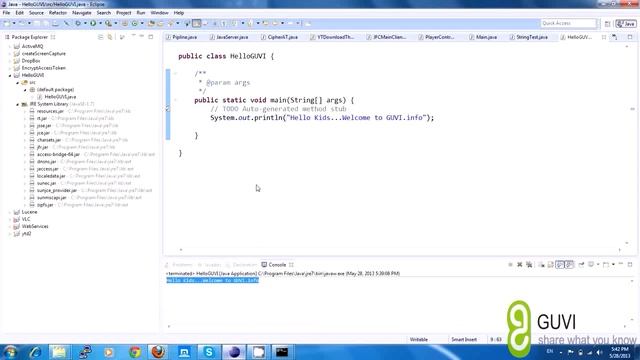Image resolution: width=640 pixels, height=360 pixels.
Task: Toggle show console on standard error
Action: (570, 264)
